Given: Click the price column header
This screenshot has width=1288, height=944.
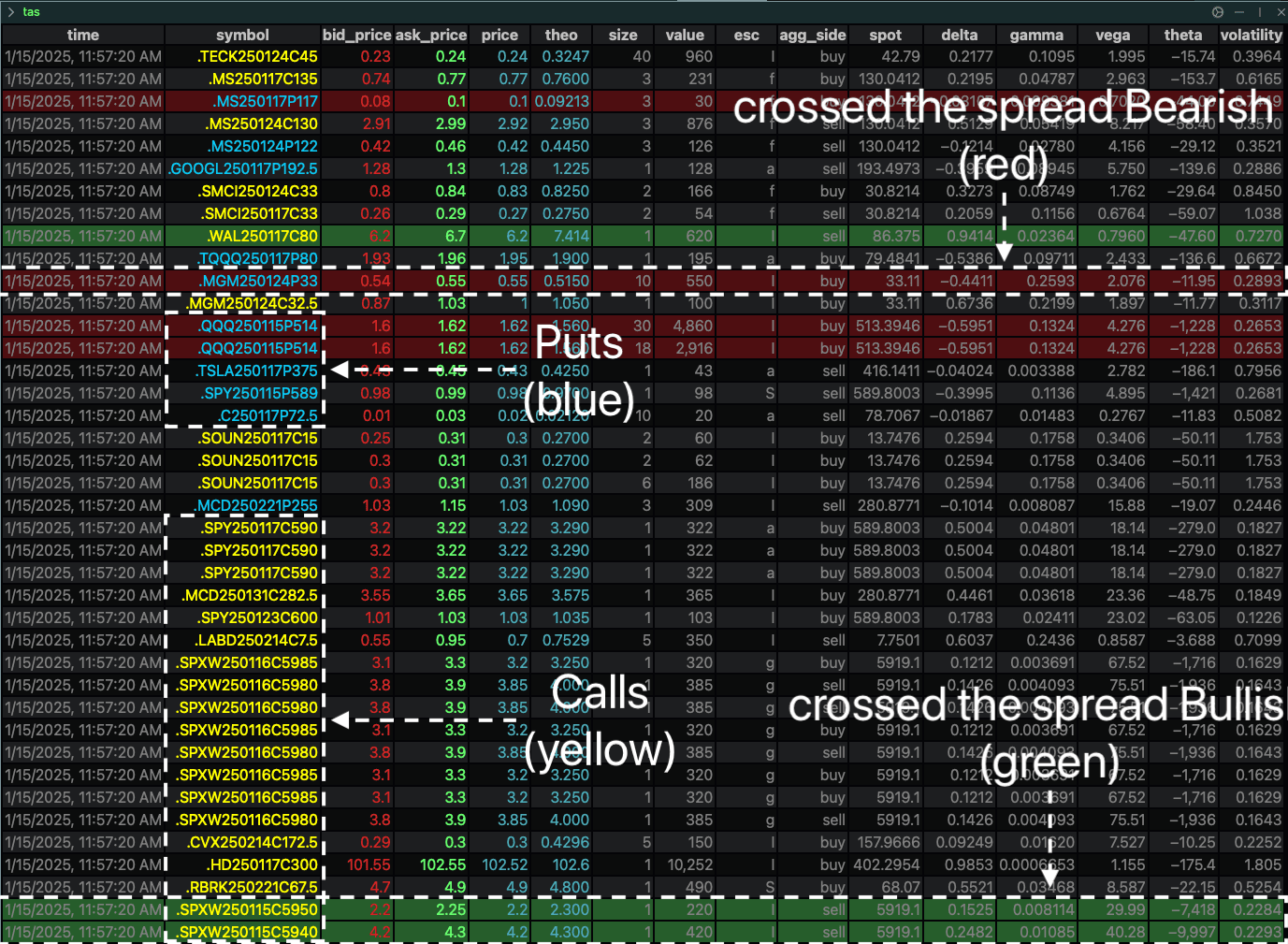Looking at the screenshot, I should click(499, 35).
